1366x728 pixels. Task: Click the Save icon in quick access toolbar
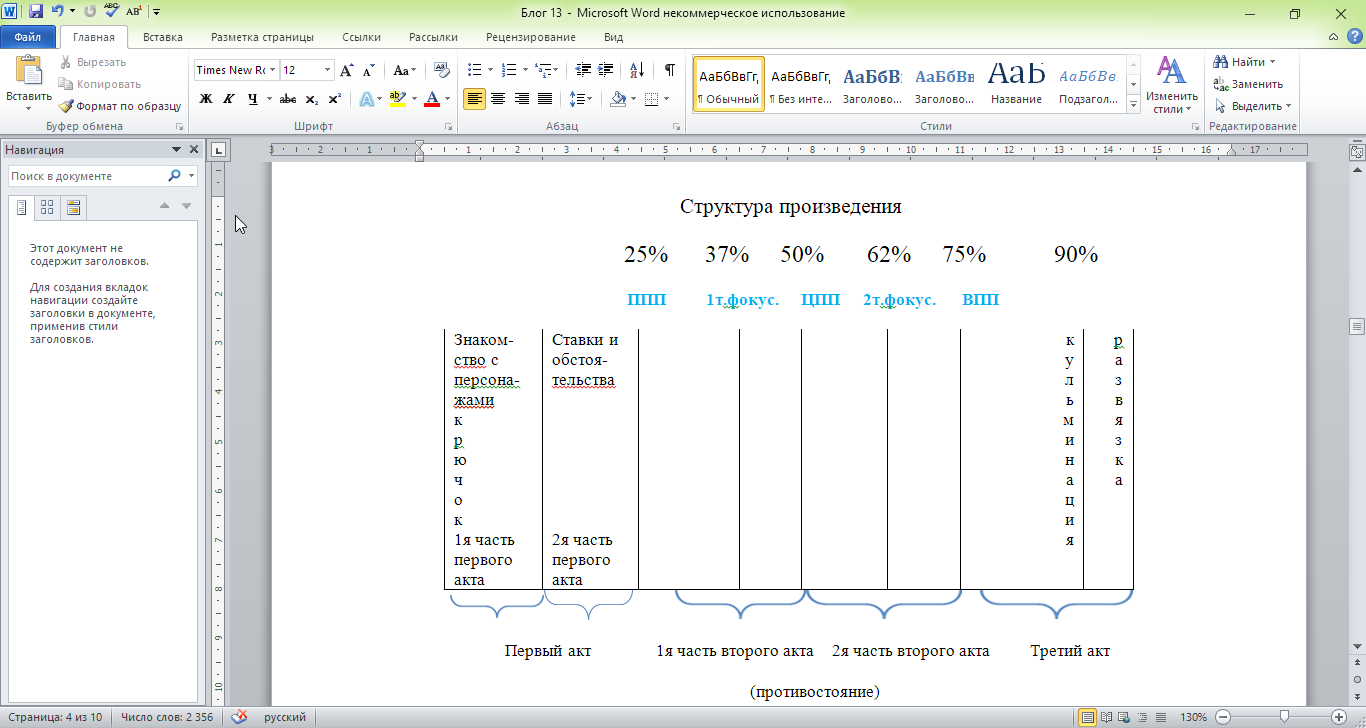(x=36, y=12)
